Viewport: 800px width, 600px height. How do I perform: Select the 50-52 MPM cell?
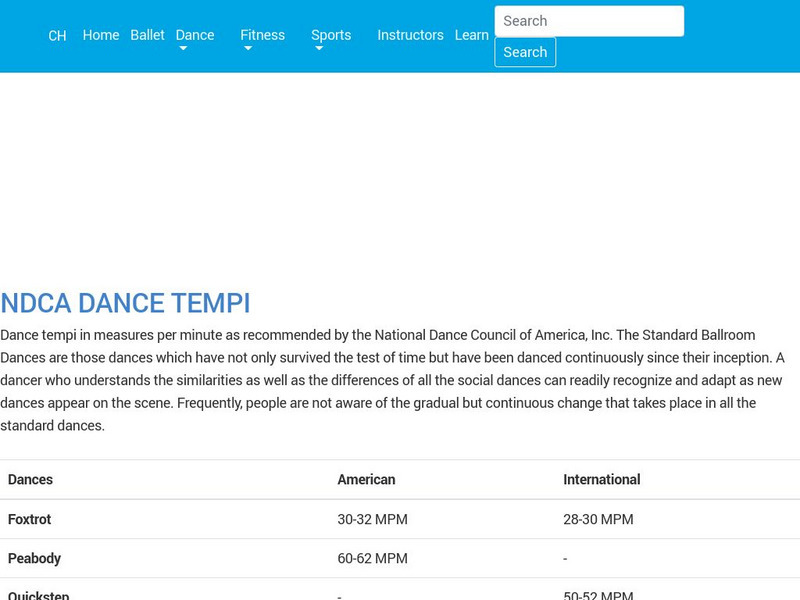[598, 595]
